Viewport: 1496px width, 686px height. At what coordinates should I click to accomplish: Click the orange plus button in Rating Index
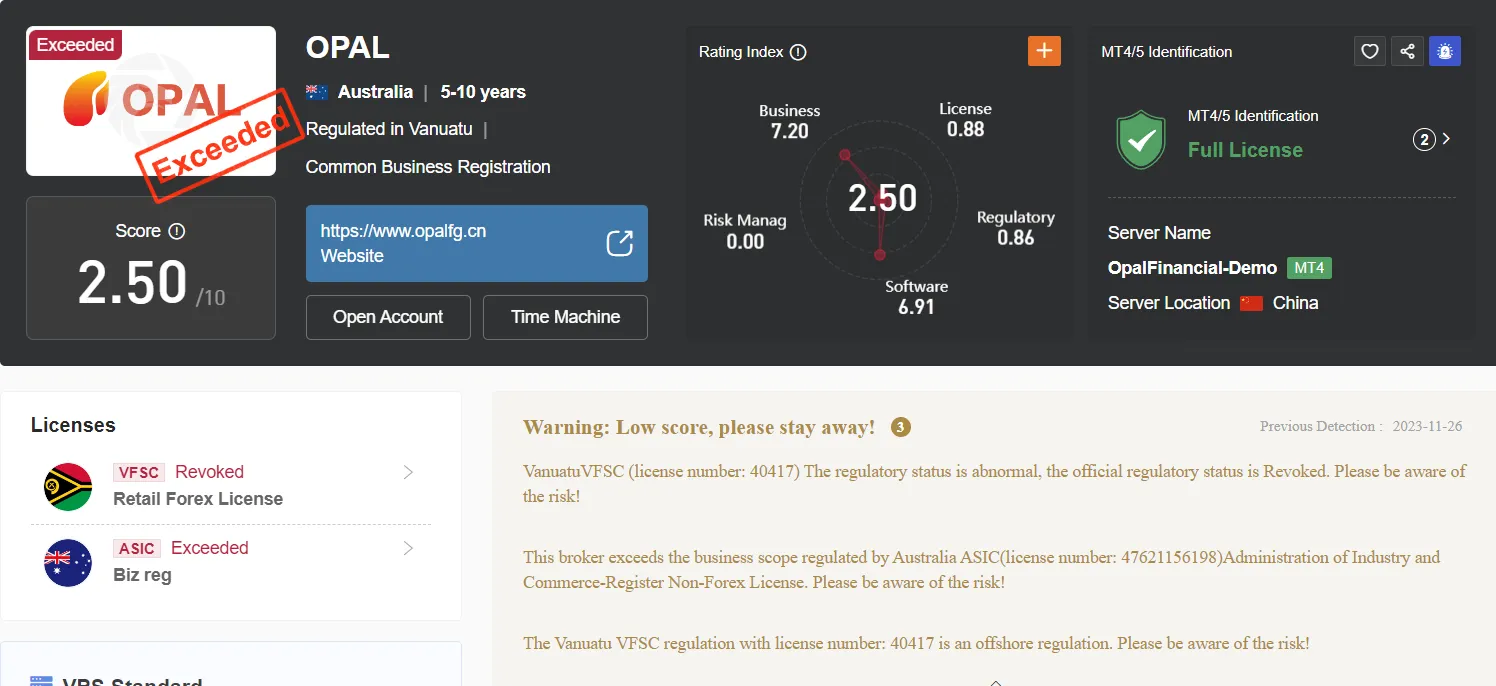coord(1044,51)
